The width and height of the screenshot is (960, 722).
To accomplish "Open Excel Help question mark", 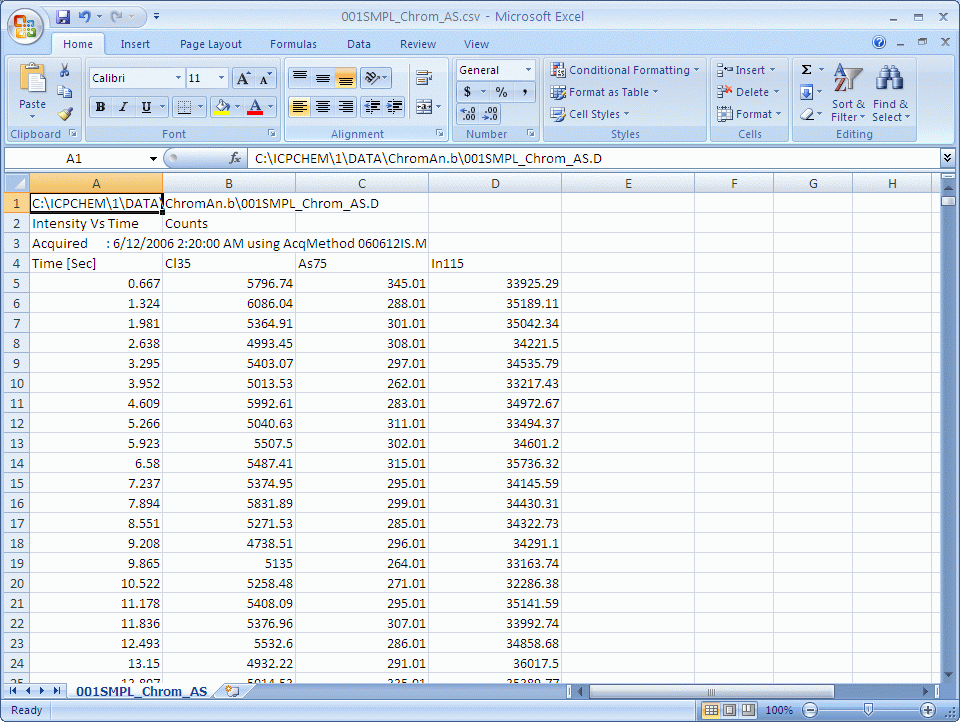I will tap(879, 42).
